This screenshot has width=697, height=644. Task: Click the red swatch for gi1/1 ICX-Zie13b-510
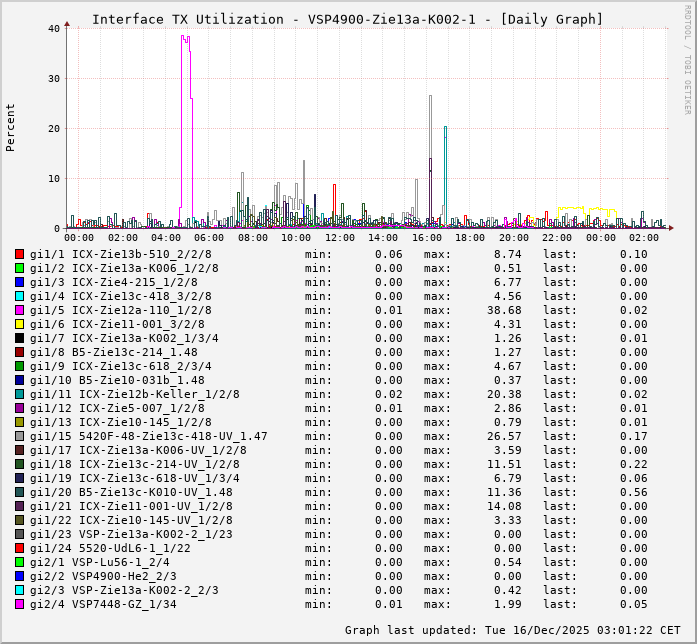click(19, 255)
